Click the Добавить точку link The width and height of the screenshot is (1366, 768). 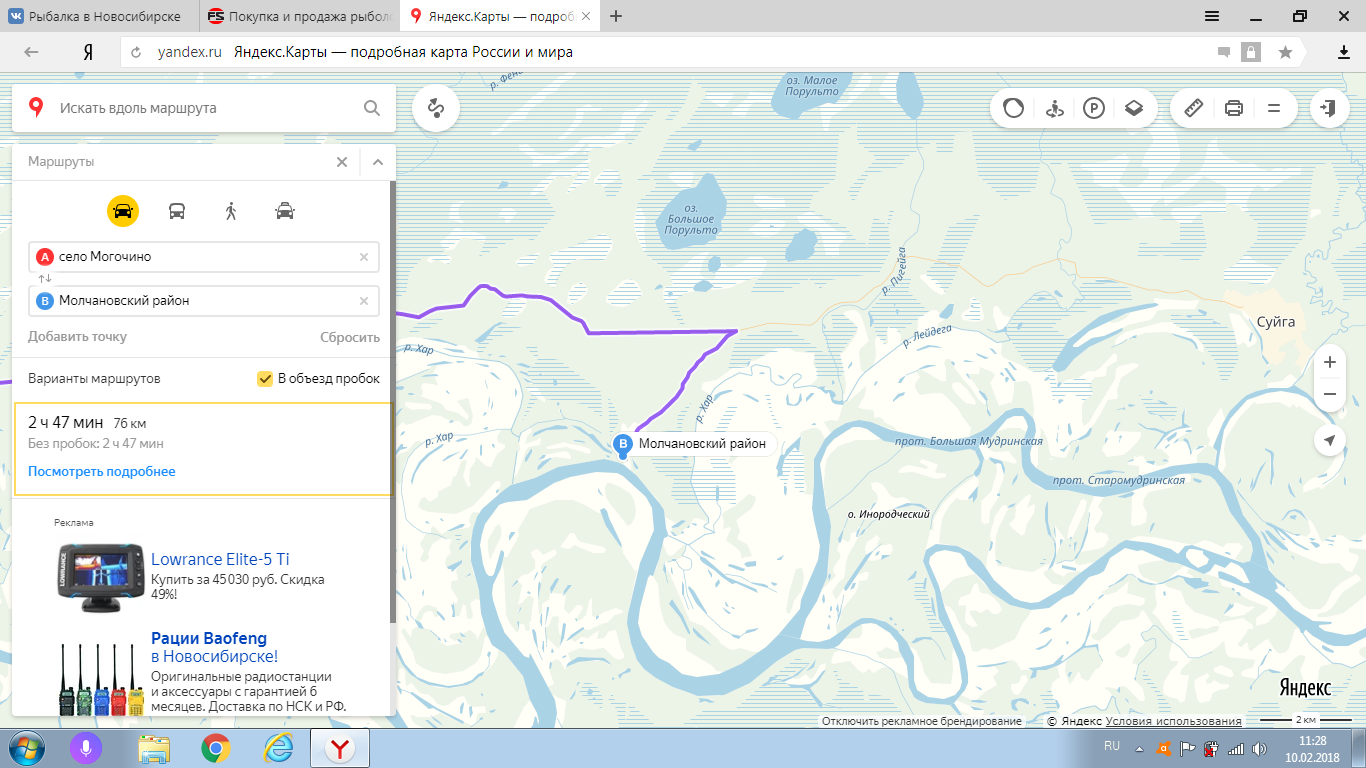77,337
